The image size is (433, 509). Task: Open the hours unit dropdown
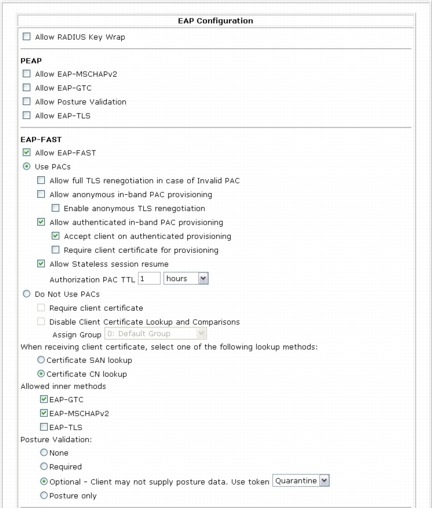(x=186, y=278)
